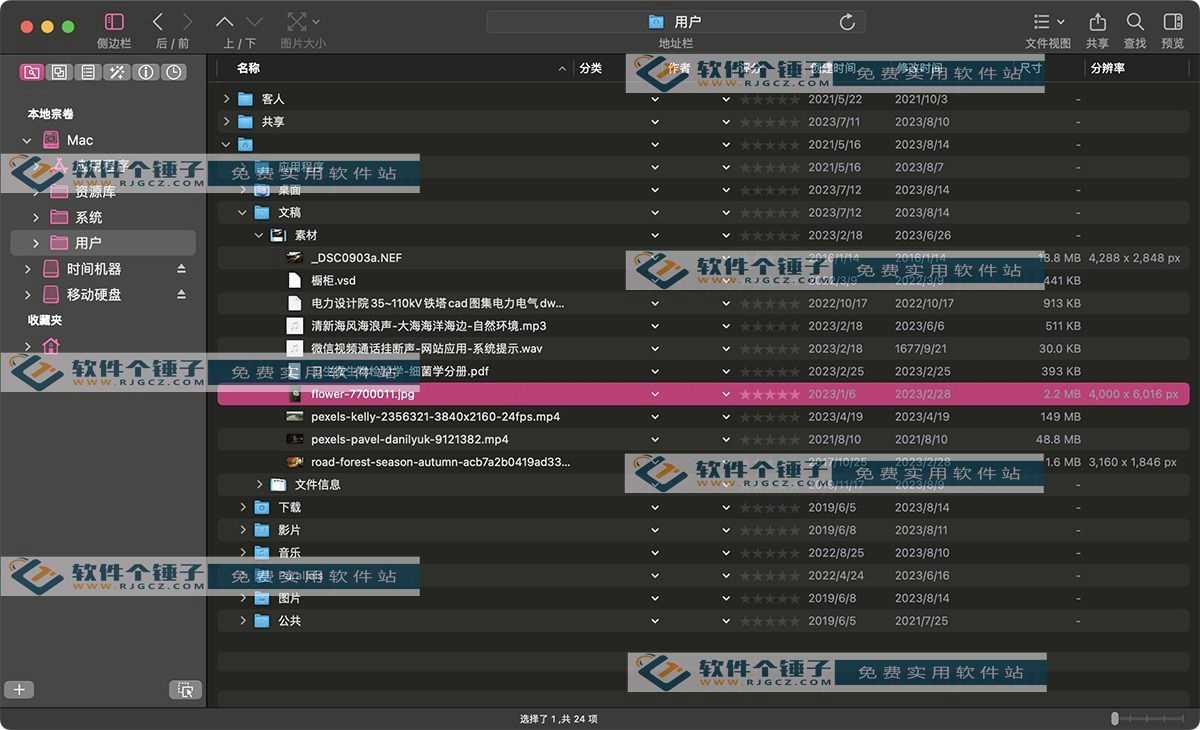Image resolution: width=1200 pixels, height=730 pixels.
Task: Expand 用户 folder in sidebar
Action: (x=36, y=243)
